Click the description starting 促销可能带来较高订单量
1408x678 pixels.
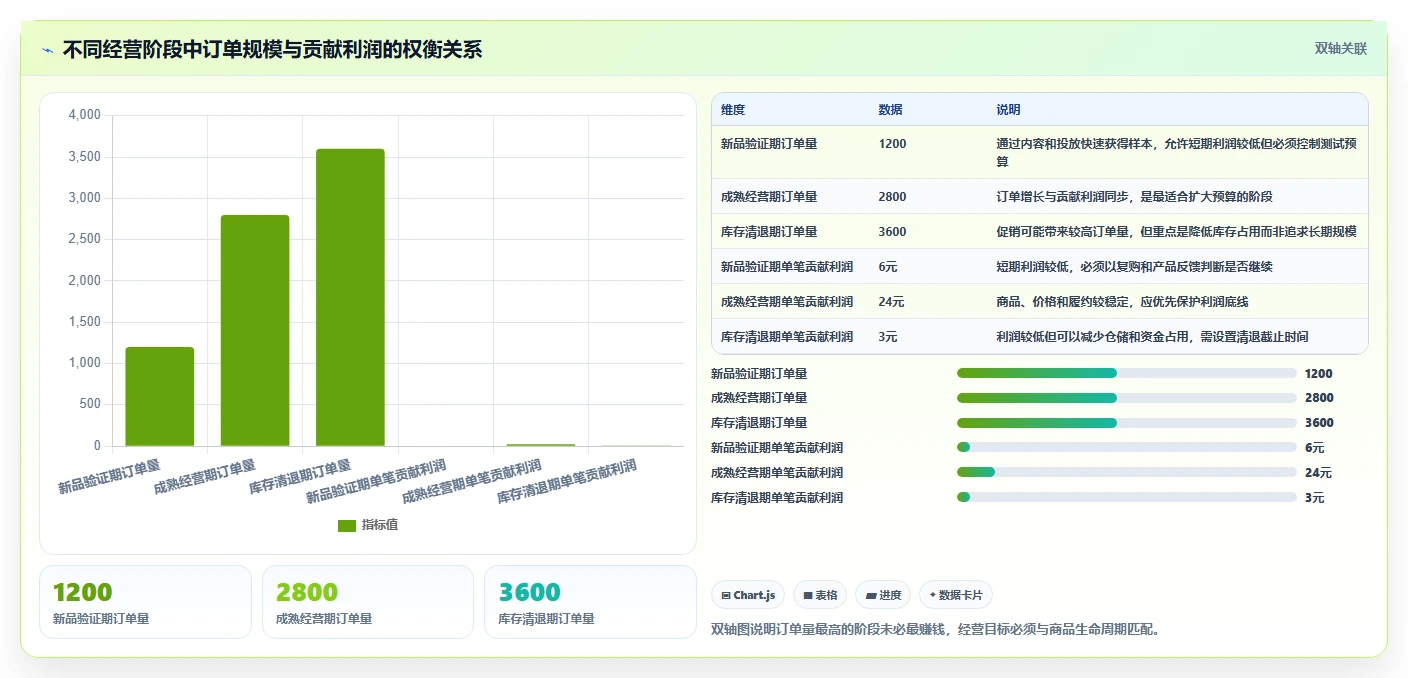coord(1176,232)
